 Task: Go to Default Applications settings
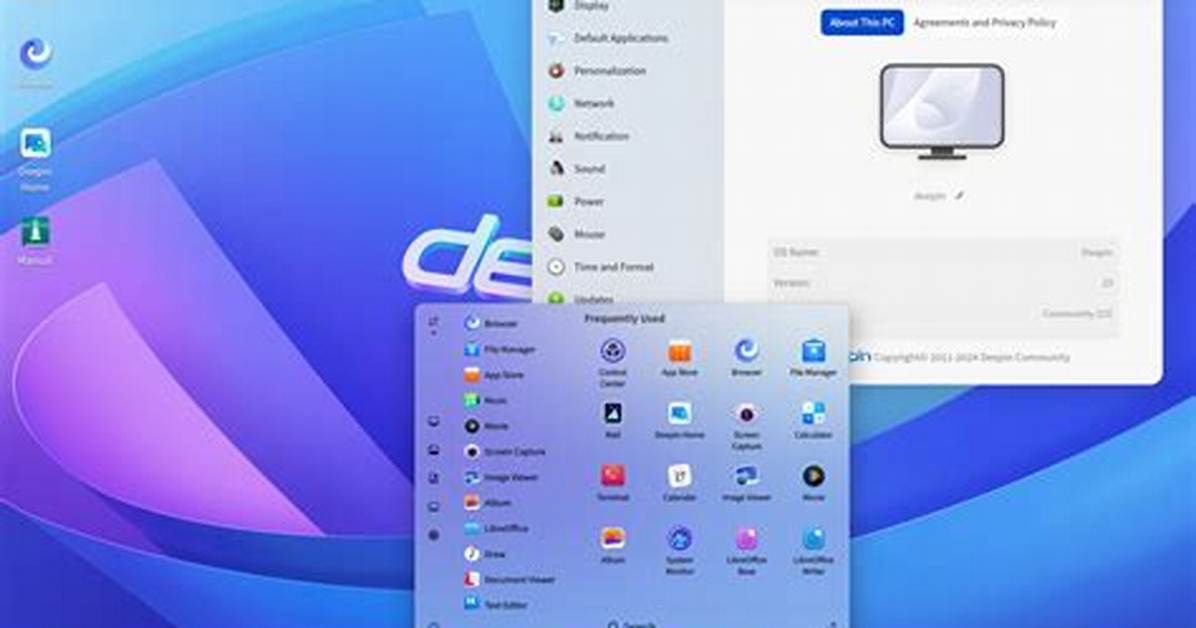tap(608, 38)
